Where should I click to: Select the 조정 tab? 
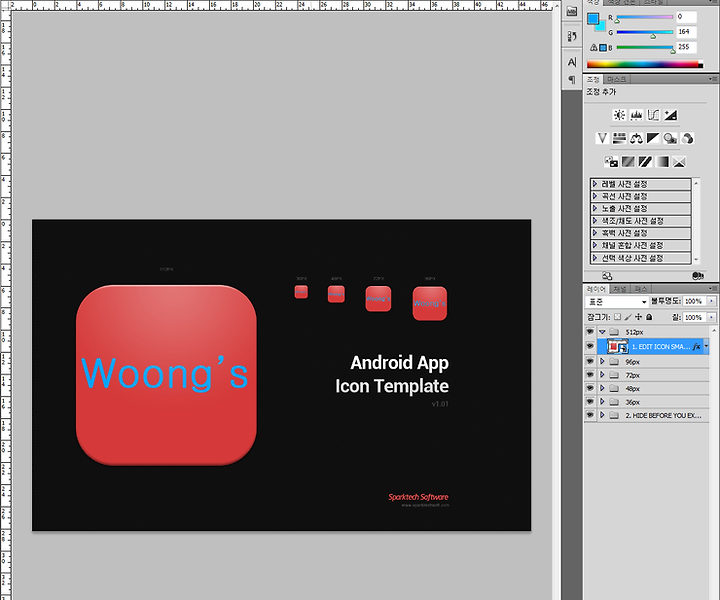coord(593,79)
